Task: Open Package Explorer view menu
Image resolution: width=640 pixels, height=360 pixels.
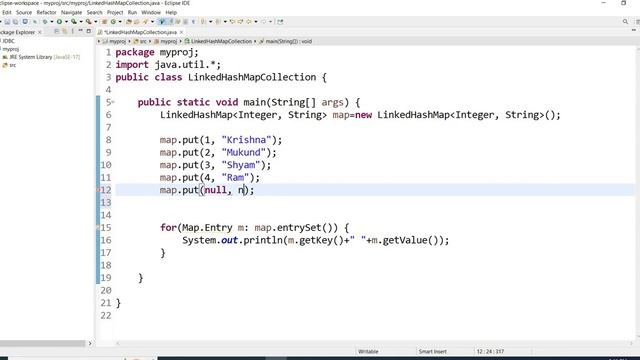Action: point(72,31)
